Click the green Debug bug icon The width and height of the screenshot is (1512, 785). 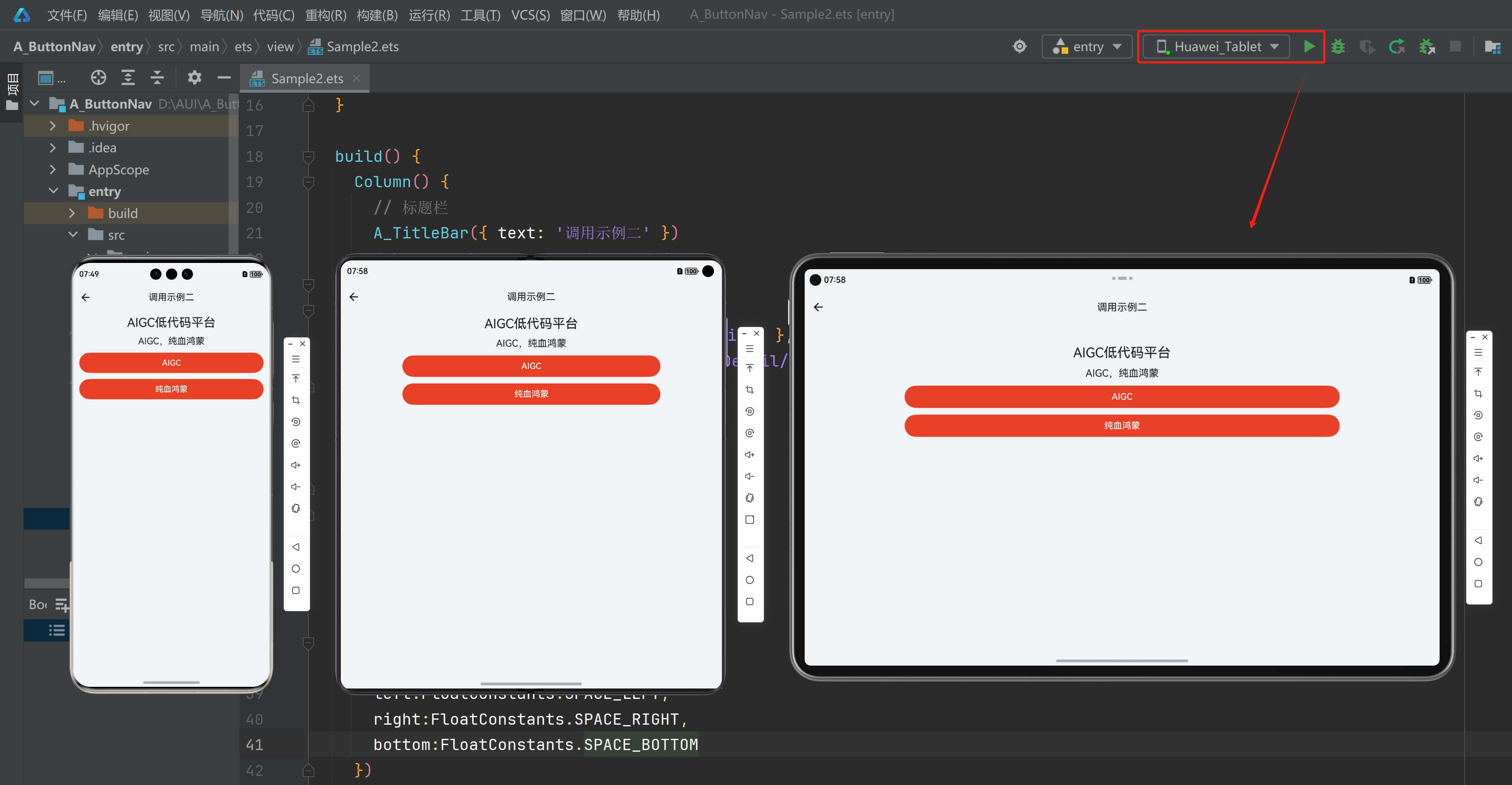coord(1338,46)
